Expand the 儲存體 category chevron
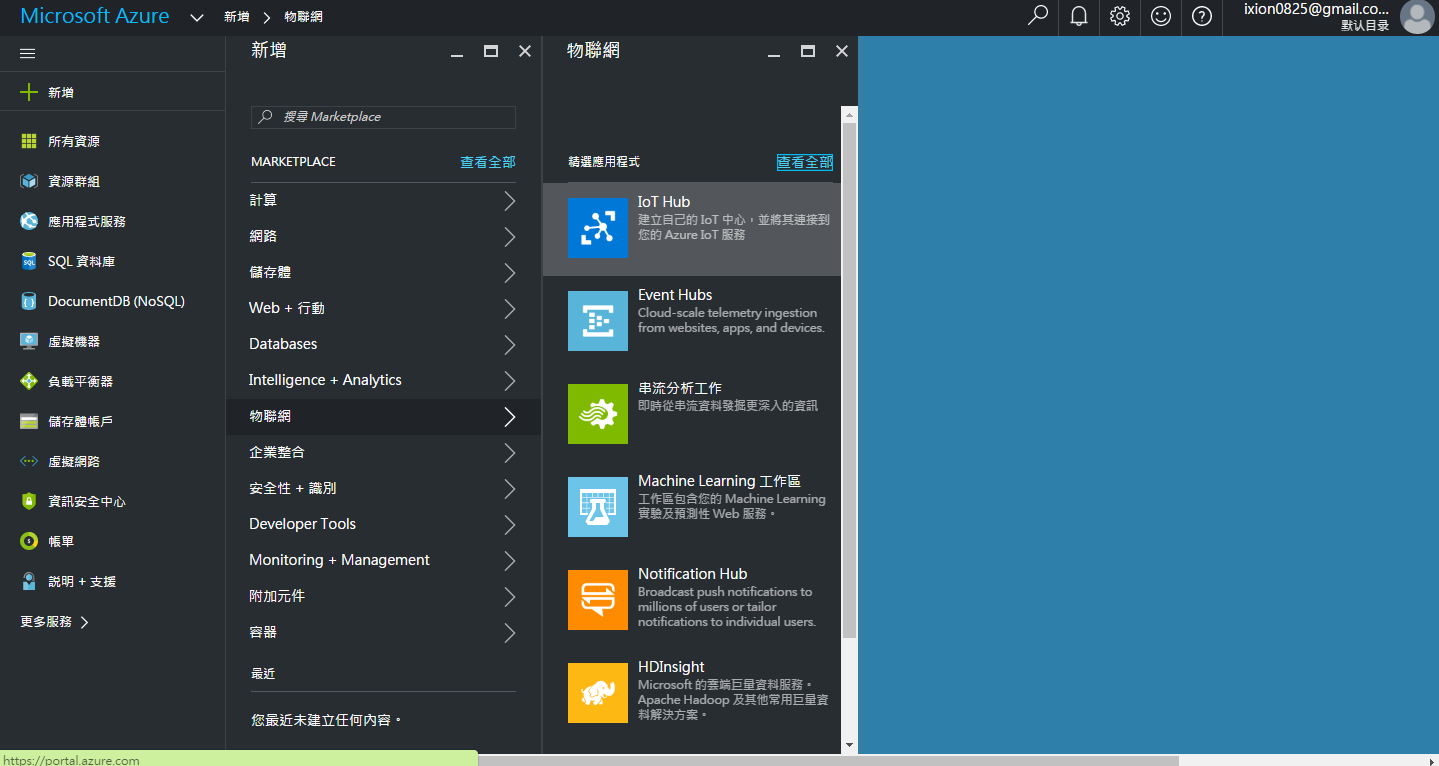Viewport: 1439px width, 766px height. pyautogui.click(x=510, y=273)
